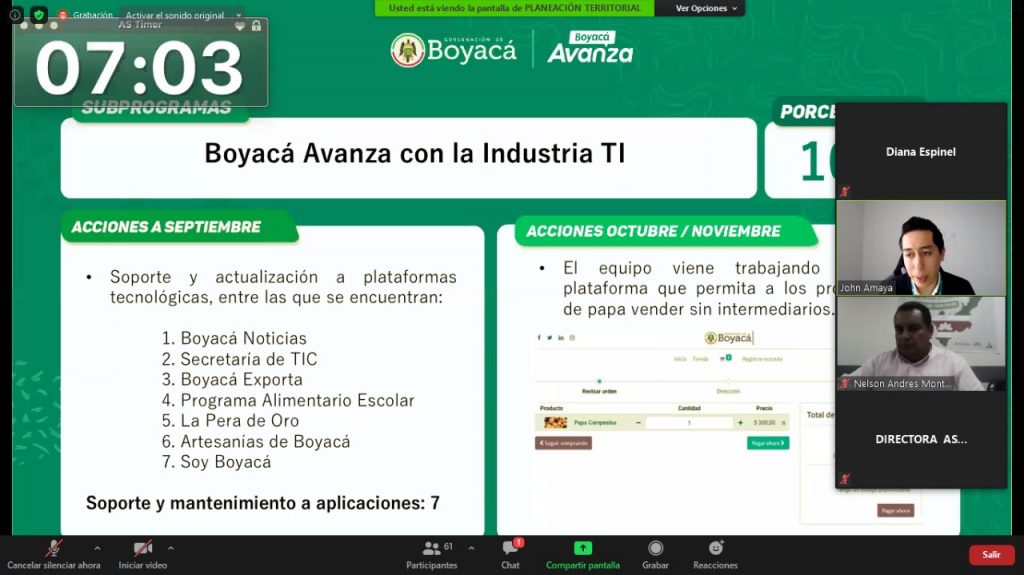Viewport: 1024px width, 575px height.
Task: Click the mockup Boyacá logo
Action: coord(729,338)
